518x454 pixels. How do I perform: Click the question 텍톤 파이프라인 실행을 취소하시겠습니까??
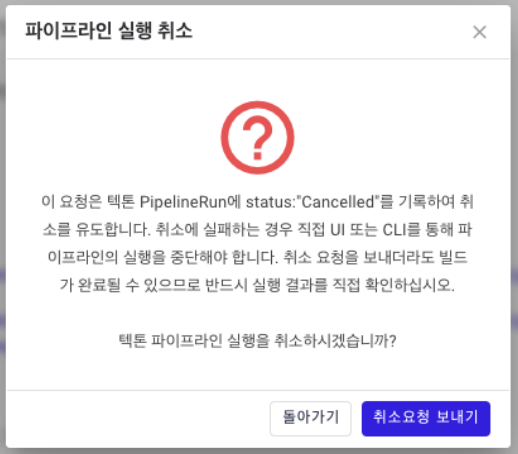pyautogui.click(x=257, y=341)
